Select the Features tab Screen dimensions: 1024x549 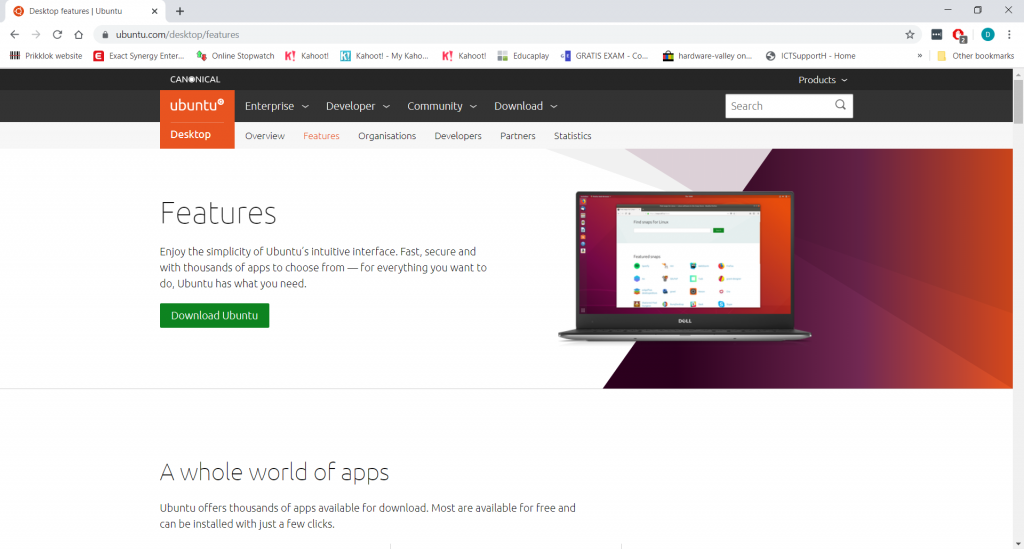point(321,136)
